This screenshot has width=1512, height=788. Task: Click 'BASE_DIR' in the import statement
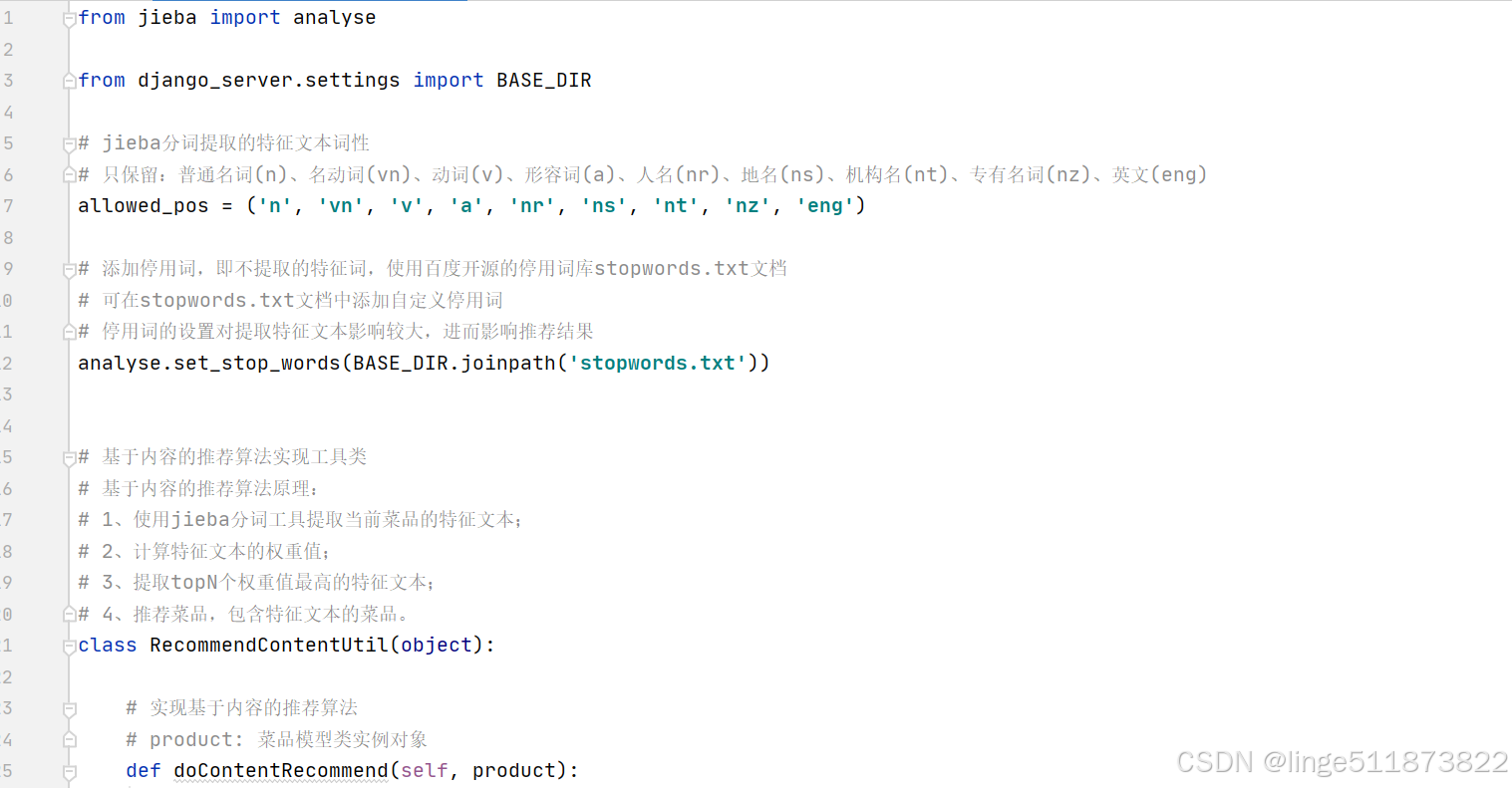tap(544, 80)
